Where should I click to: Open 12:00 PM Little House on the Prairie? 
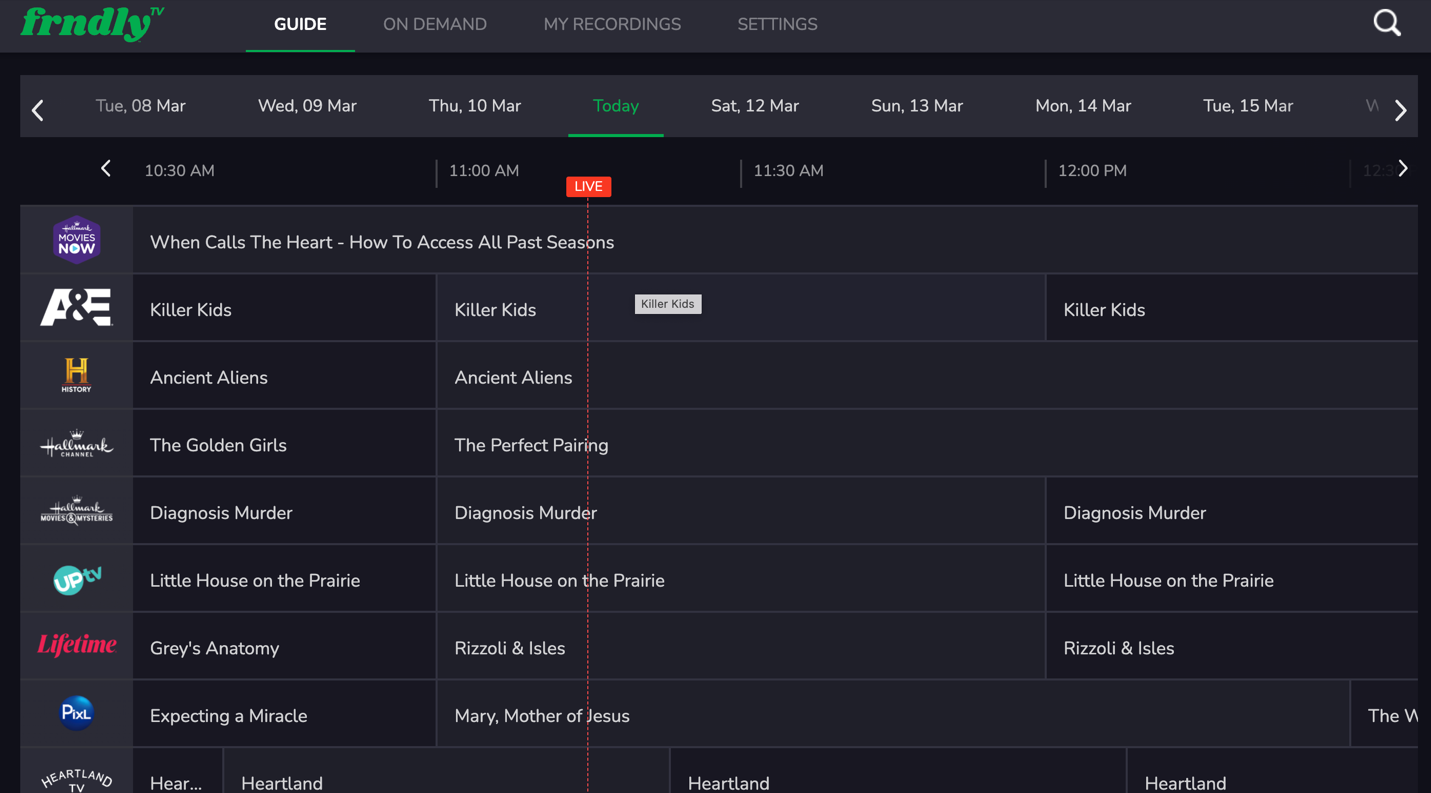(1232, 580)
